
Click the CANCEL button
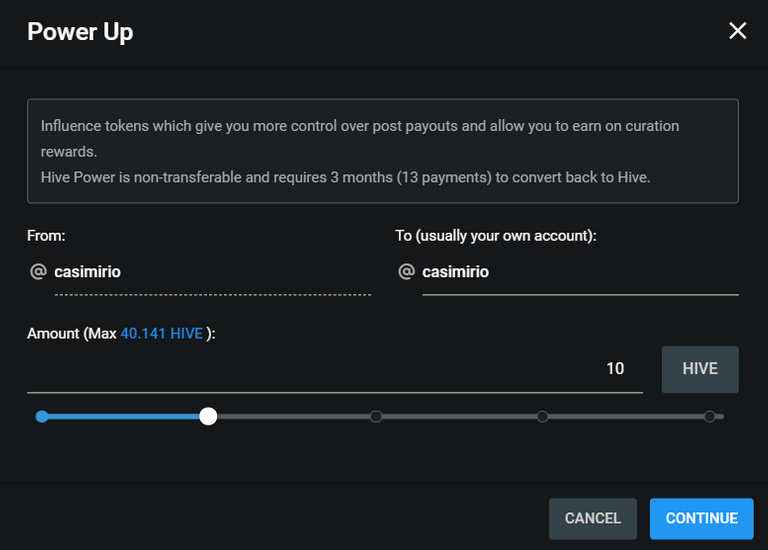pos(593,518)
